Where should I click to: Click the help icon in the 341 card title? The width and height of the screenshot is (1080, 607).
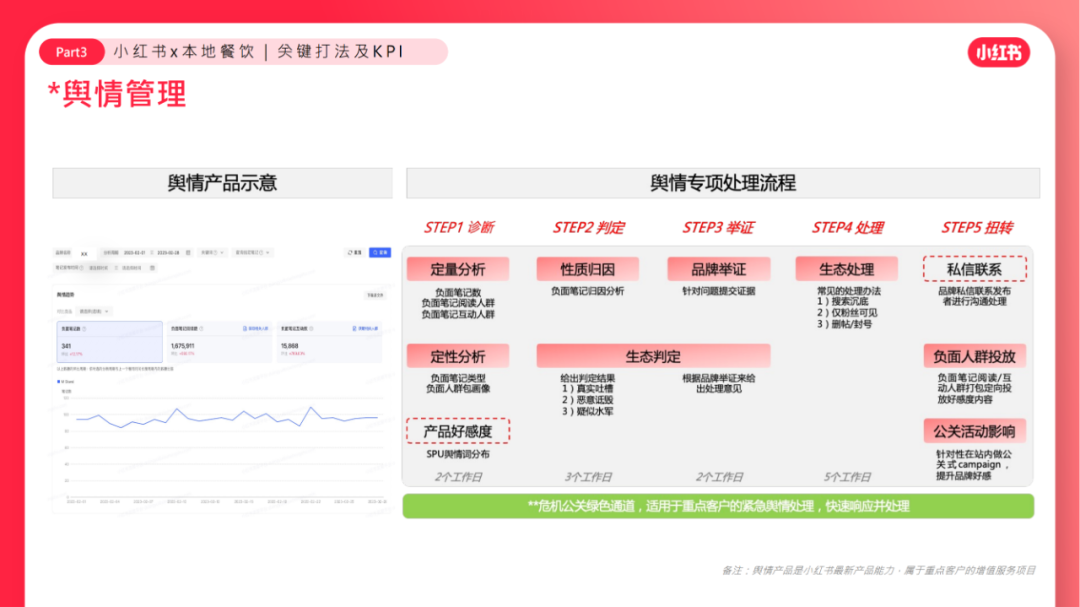[84, 329]
